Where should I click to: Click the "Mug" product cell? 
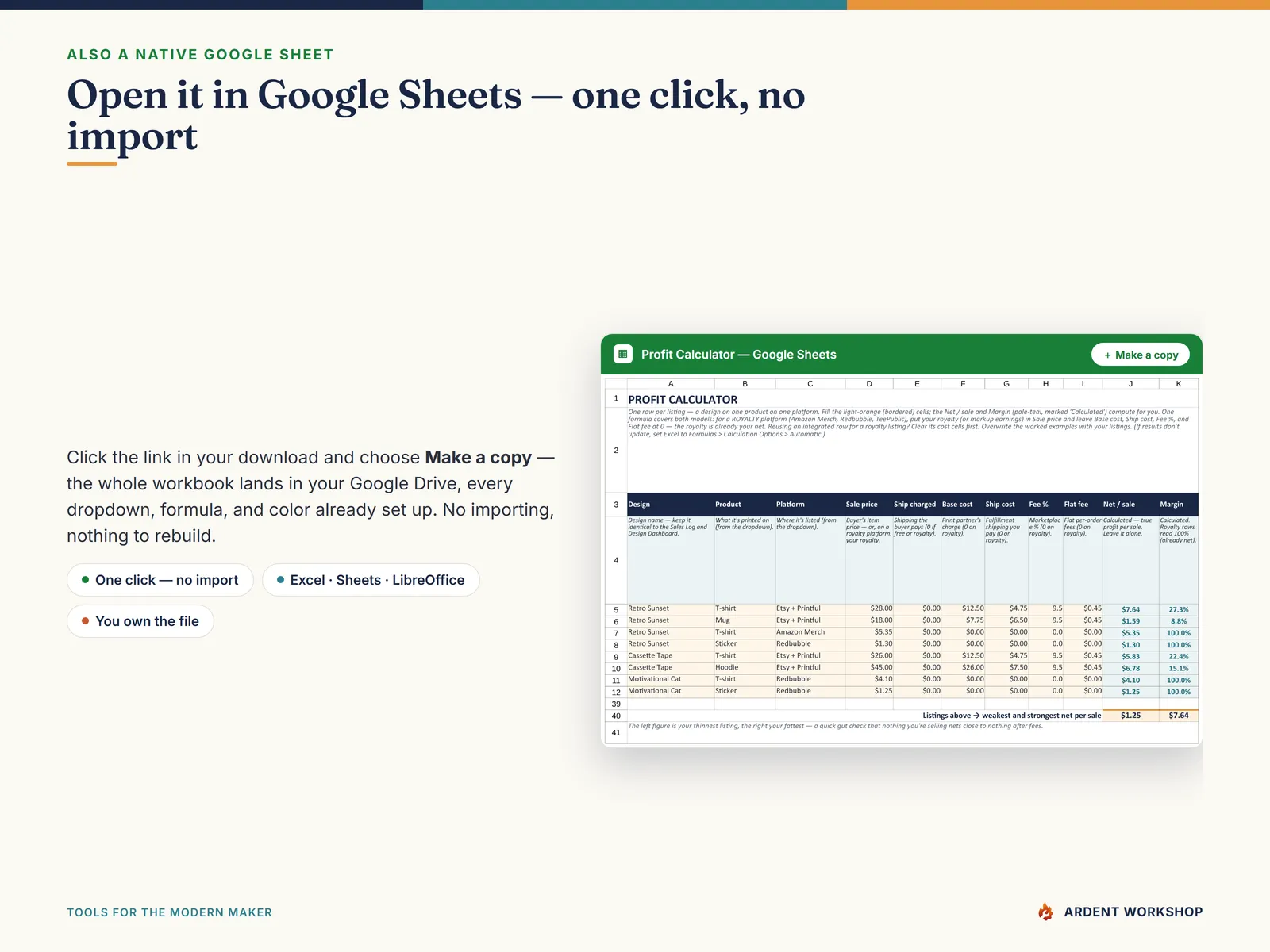pos(745,620)
